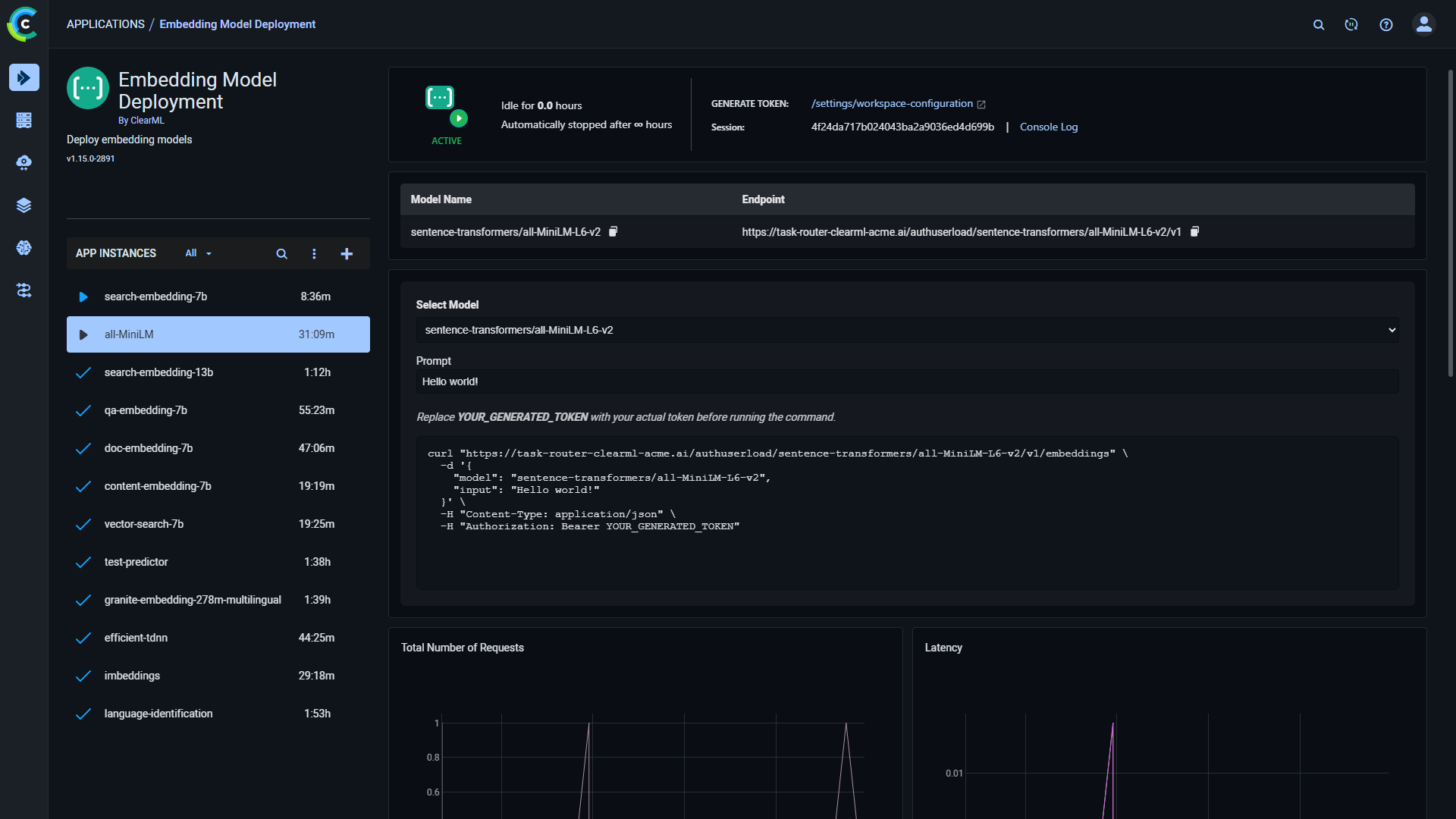This screenshot has height=819, width=1456.
Task: Open the All instances filter dropdown
Action: 197,253
